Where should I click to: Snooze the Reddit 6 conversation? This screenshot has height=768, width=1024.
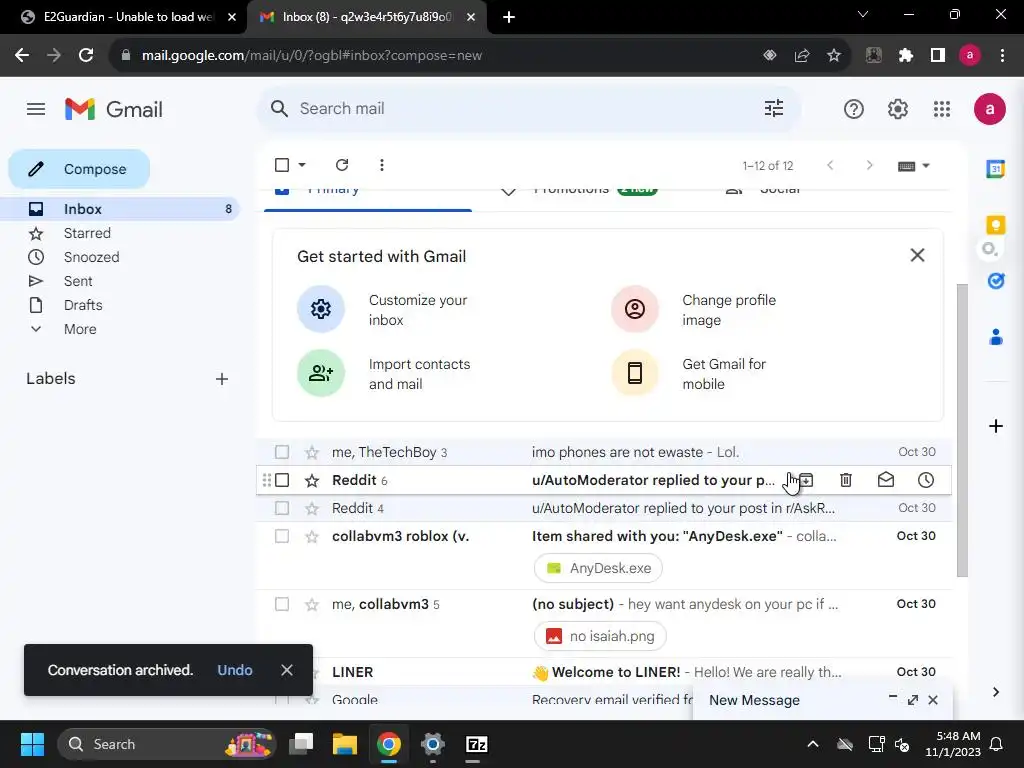tap(925, 480)
